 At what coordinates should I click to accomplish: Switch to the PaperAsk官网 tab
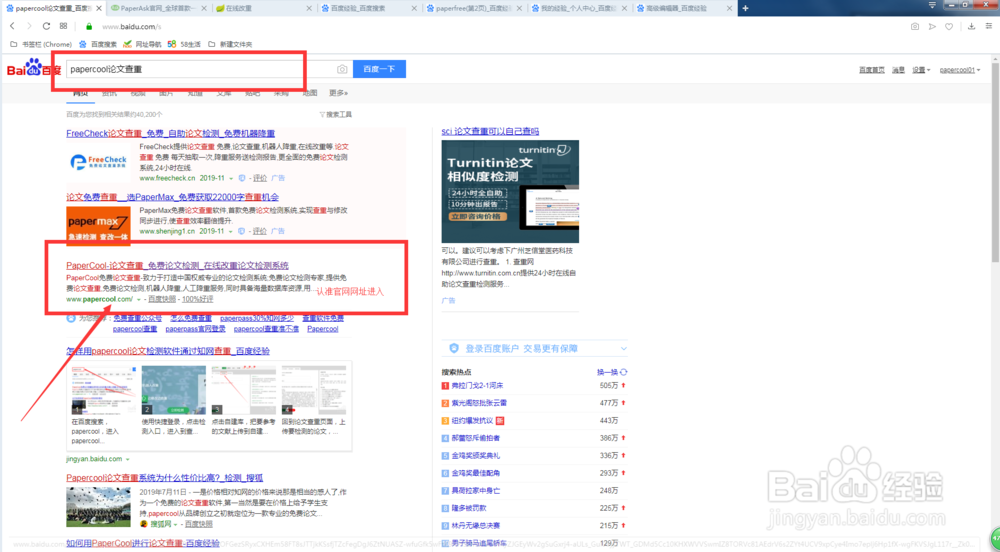click(x=156, y=8)
